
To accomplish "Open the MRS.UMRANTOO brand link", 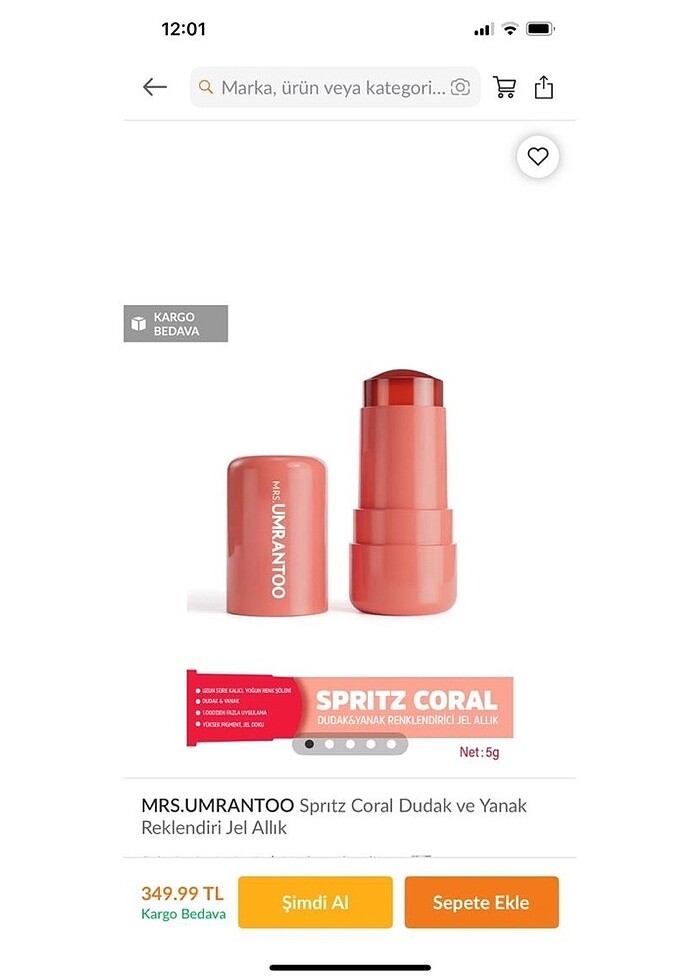I will (218, 805).
